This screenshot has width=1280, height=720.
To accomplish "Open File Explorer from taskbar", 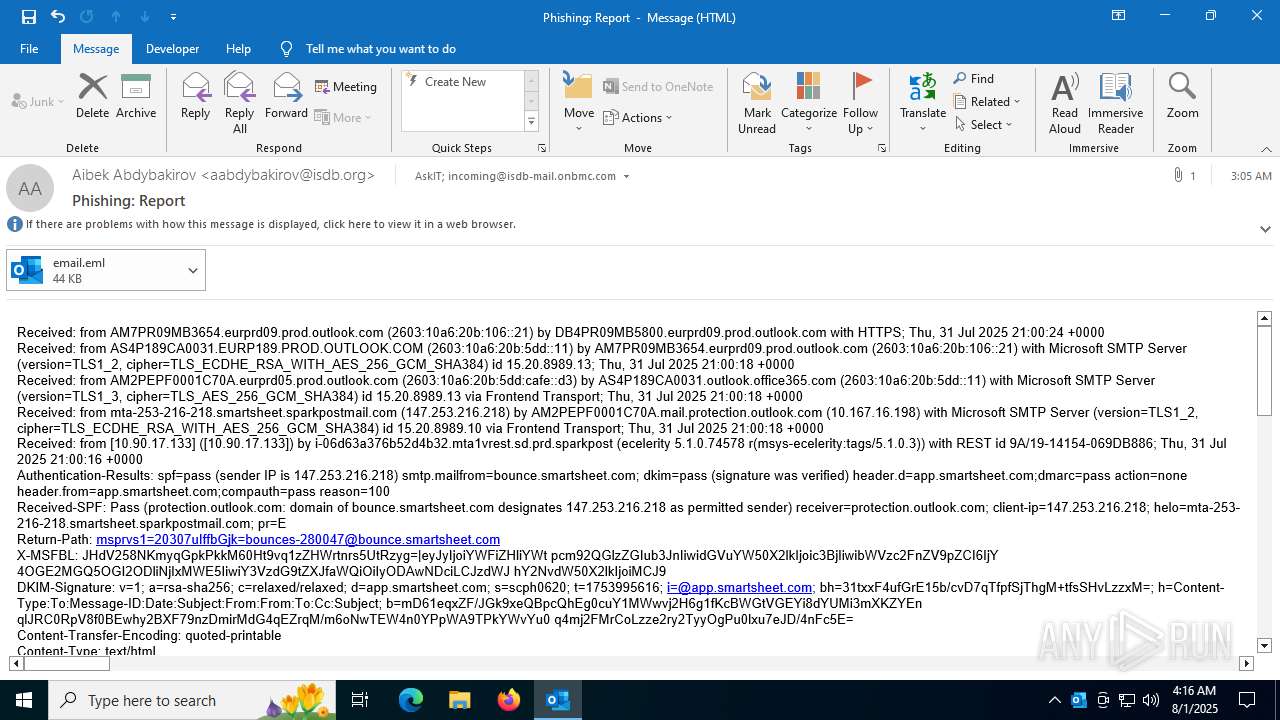I will point(459,700).
